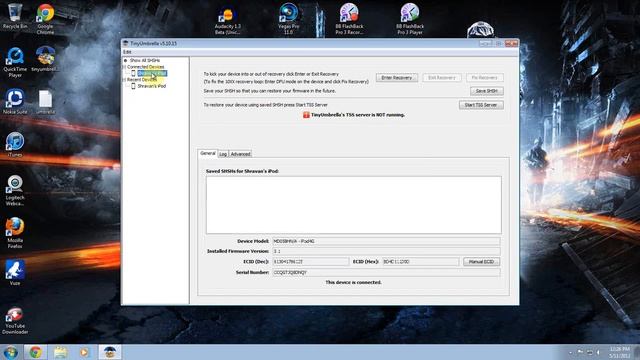Switch to the General tab
The height and width of the screenshot is (360, 640).
(x=207, y=153)
